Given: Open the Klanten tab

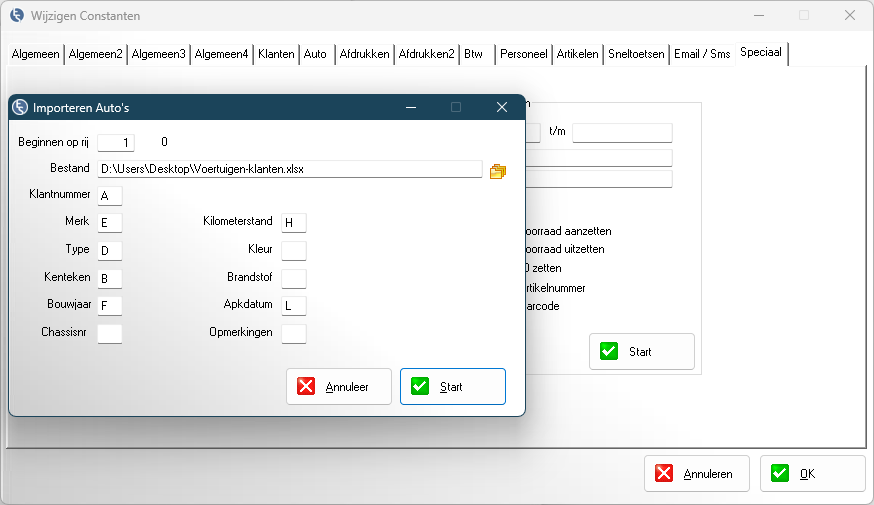Looking at the screenshot, I should [x=276, y=54].
